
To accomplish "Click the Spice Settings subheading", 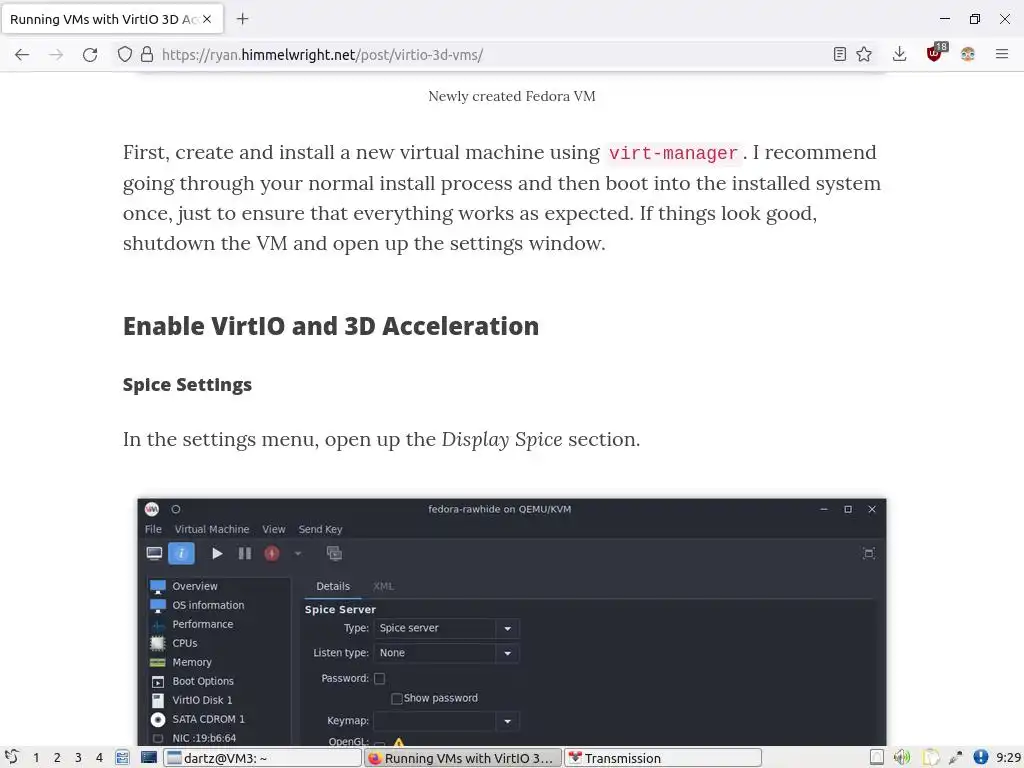I will pyautogui.click(x=187, y=385).
